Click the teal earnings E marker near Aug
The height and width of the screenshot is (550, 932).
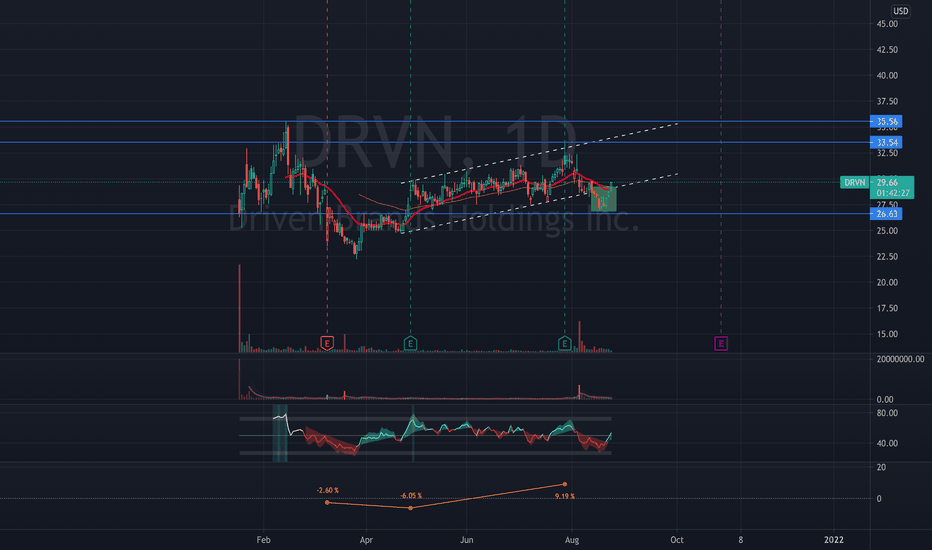point(565,343)
